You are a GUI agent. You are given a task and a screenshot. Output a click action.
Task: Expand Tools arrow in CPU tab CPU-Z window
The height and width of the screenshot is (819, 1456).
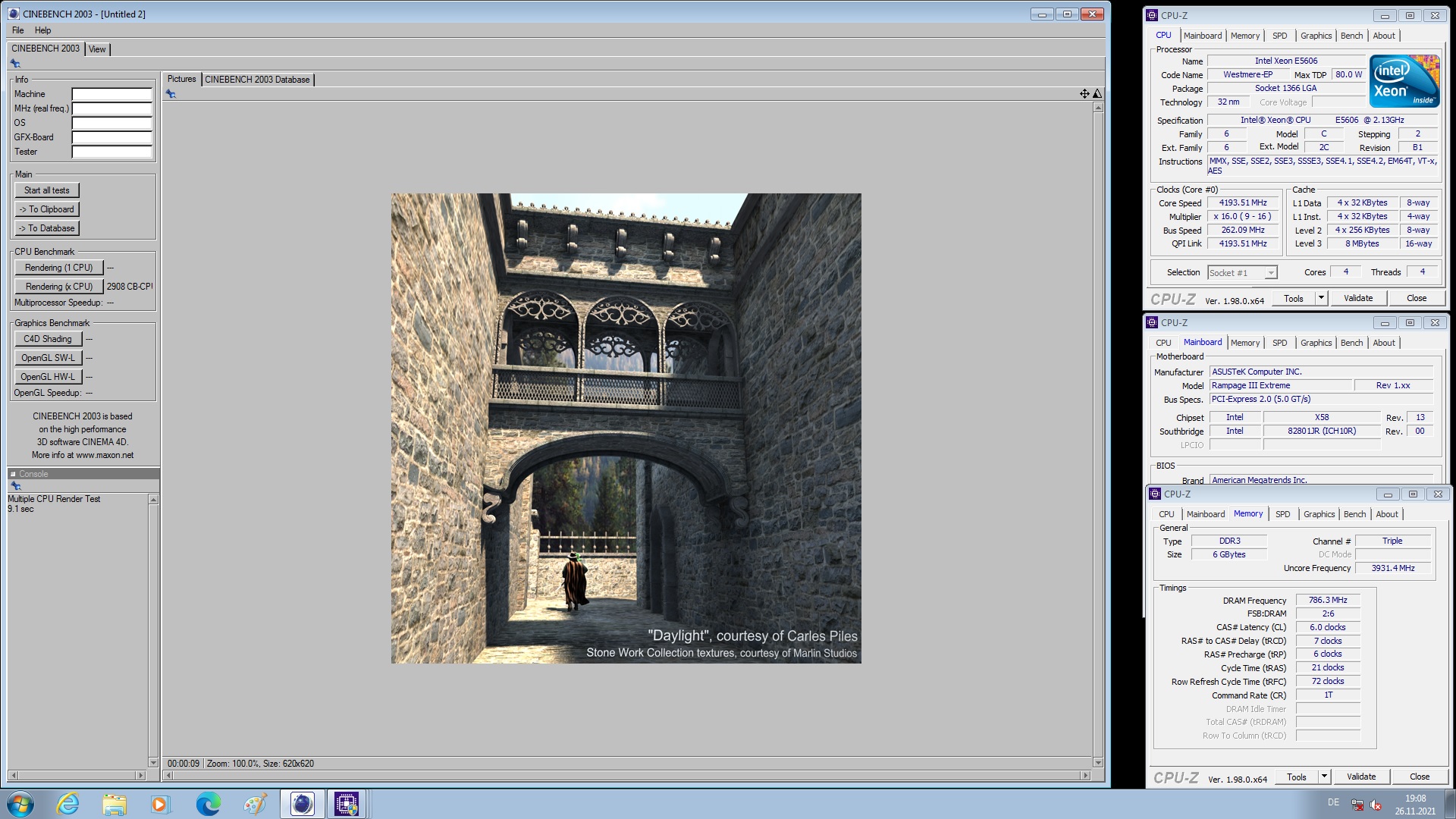1321,298
